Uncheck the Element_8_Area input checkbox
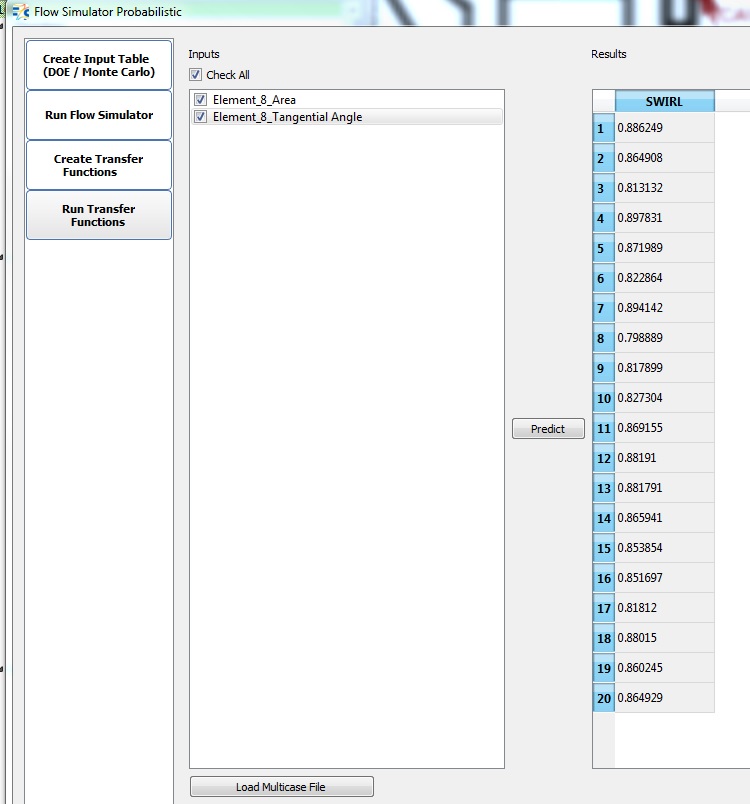750x804 pixels. [201, 100]
